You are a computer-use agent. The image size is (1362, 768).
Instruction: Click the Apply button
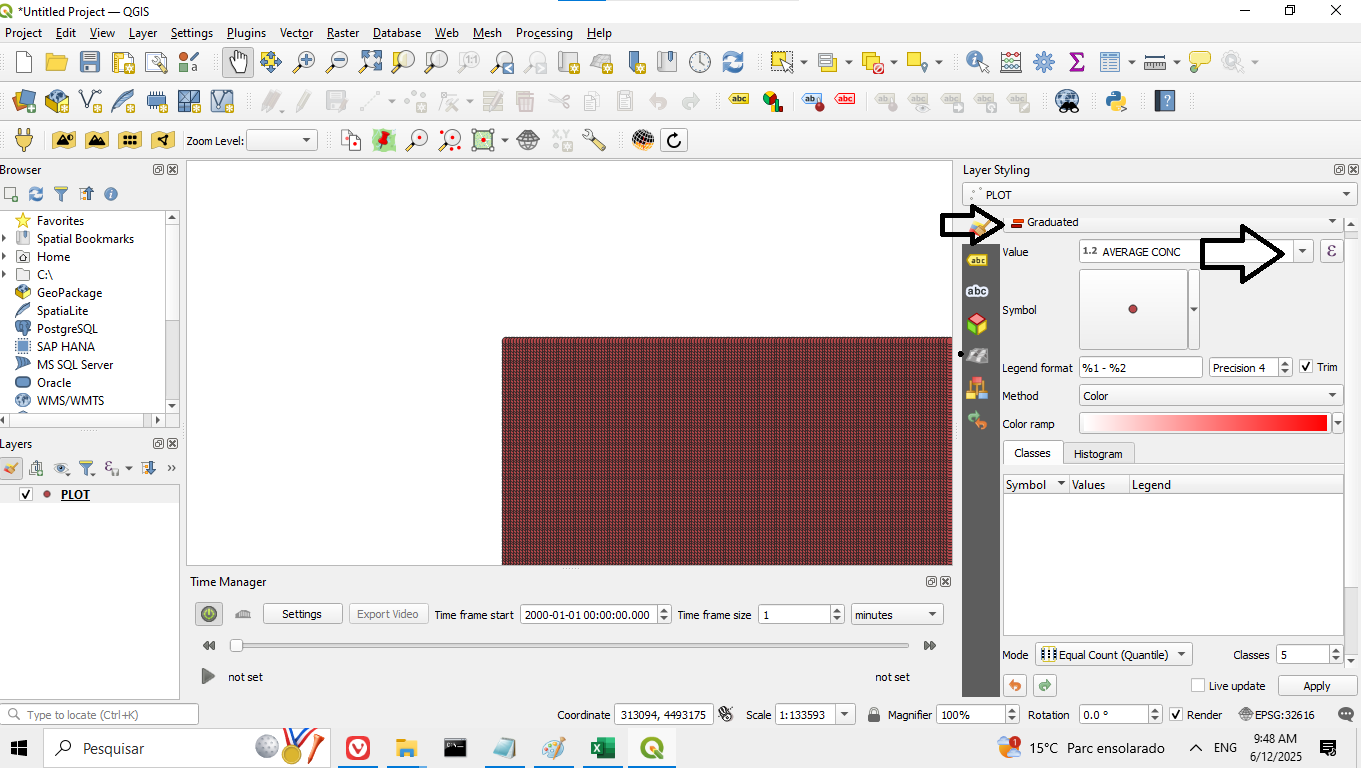coord(1317,686)
